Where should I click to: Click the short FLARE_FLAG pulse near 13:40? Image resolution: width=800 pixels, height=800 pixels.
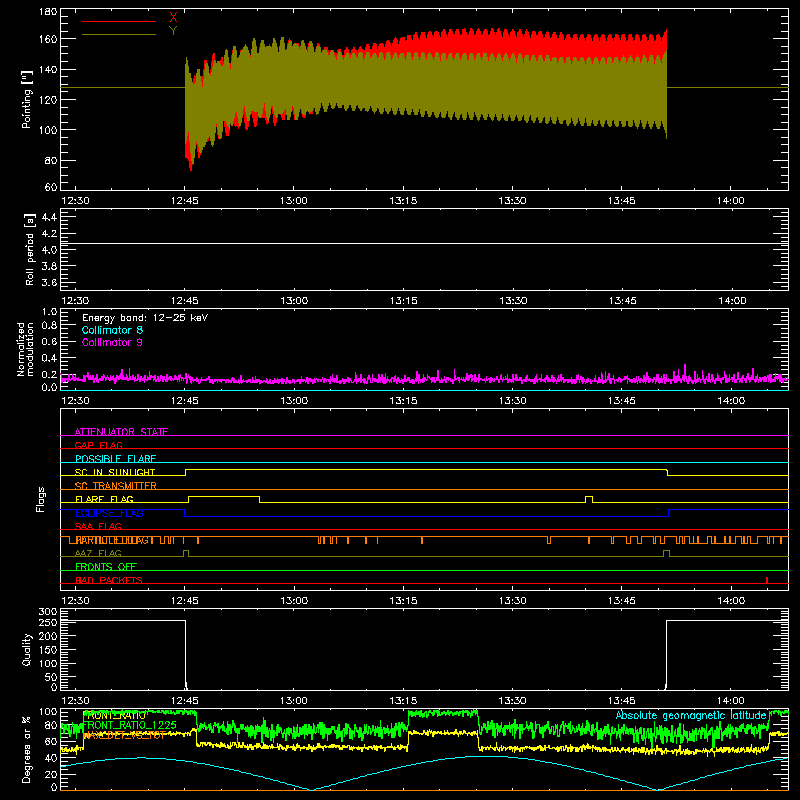tap(589, 499)
